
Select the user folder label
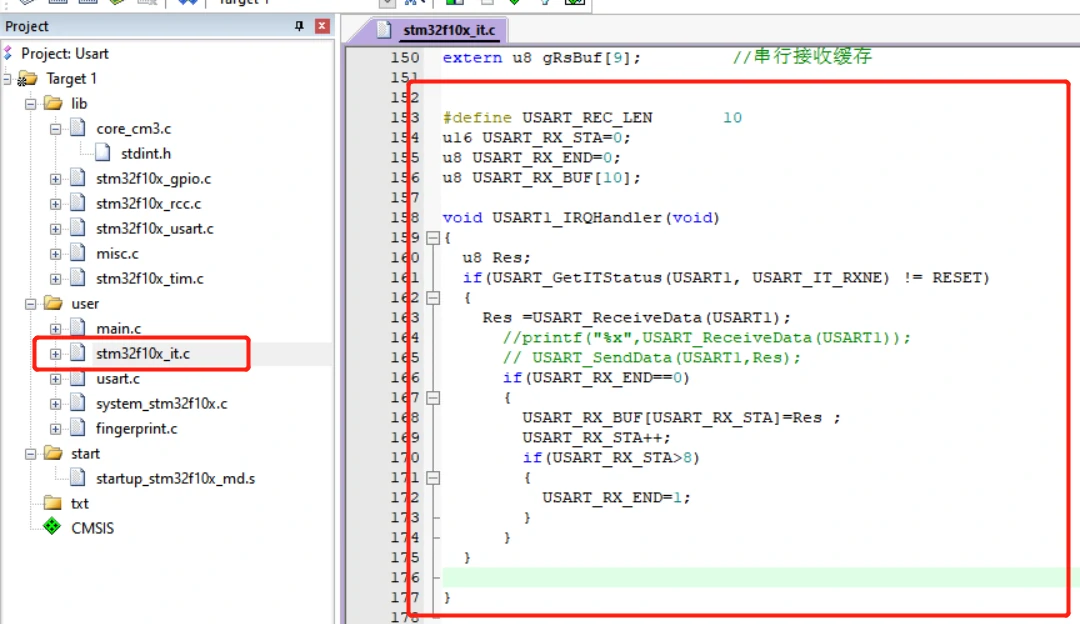pyautogui.click(x=85, y=304)
